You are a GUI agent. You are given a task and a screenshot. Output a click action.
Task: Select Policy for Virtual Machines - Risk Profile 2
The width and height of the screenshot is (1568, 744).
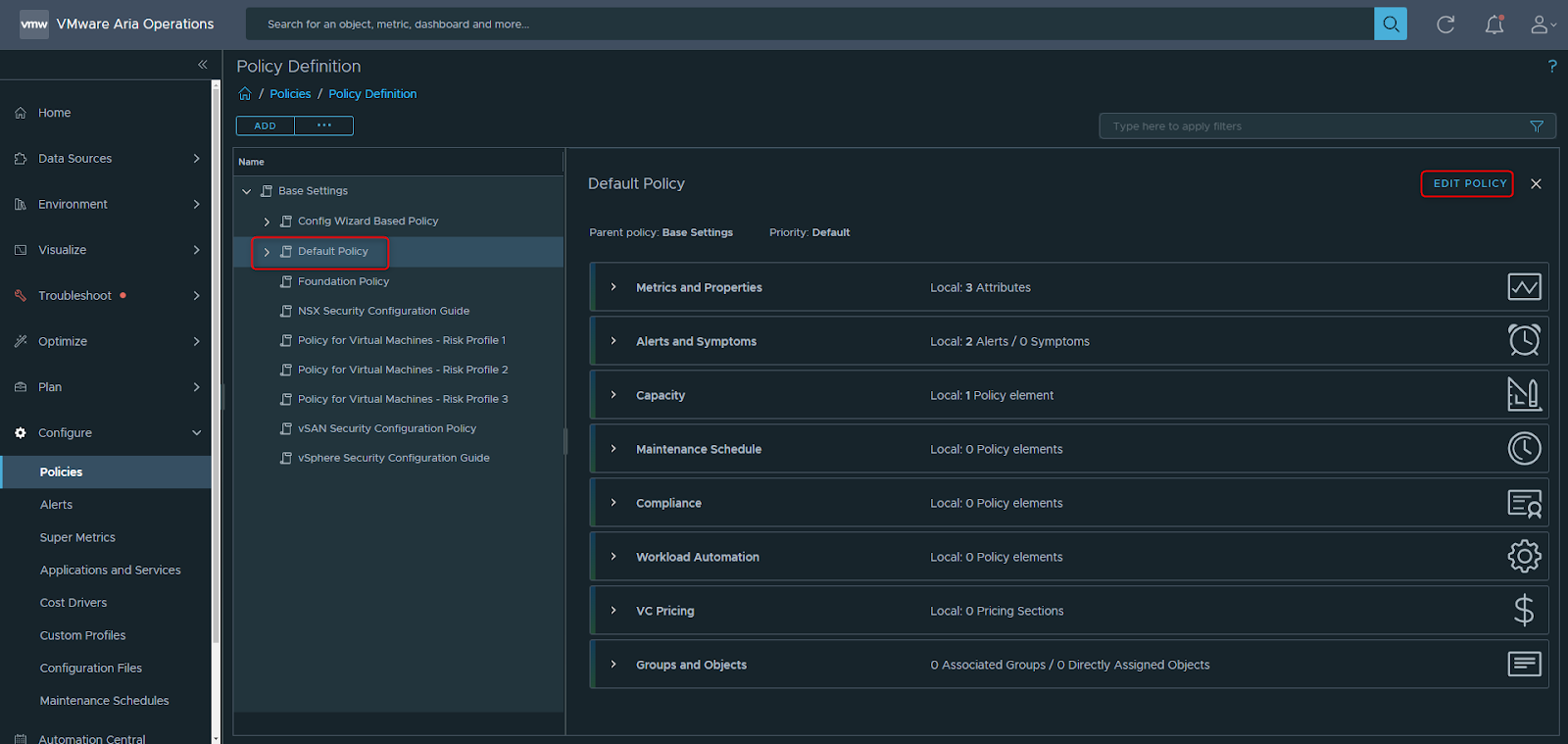point(403,370)
